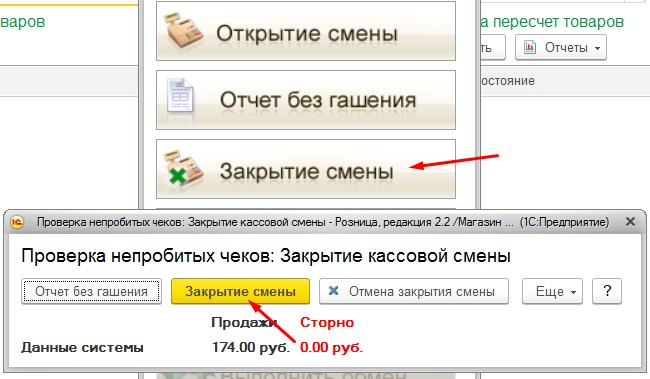Click Отмена закрытия смены button
This screenshot has height=379, width=650.
point(414,291)
